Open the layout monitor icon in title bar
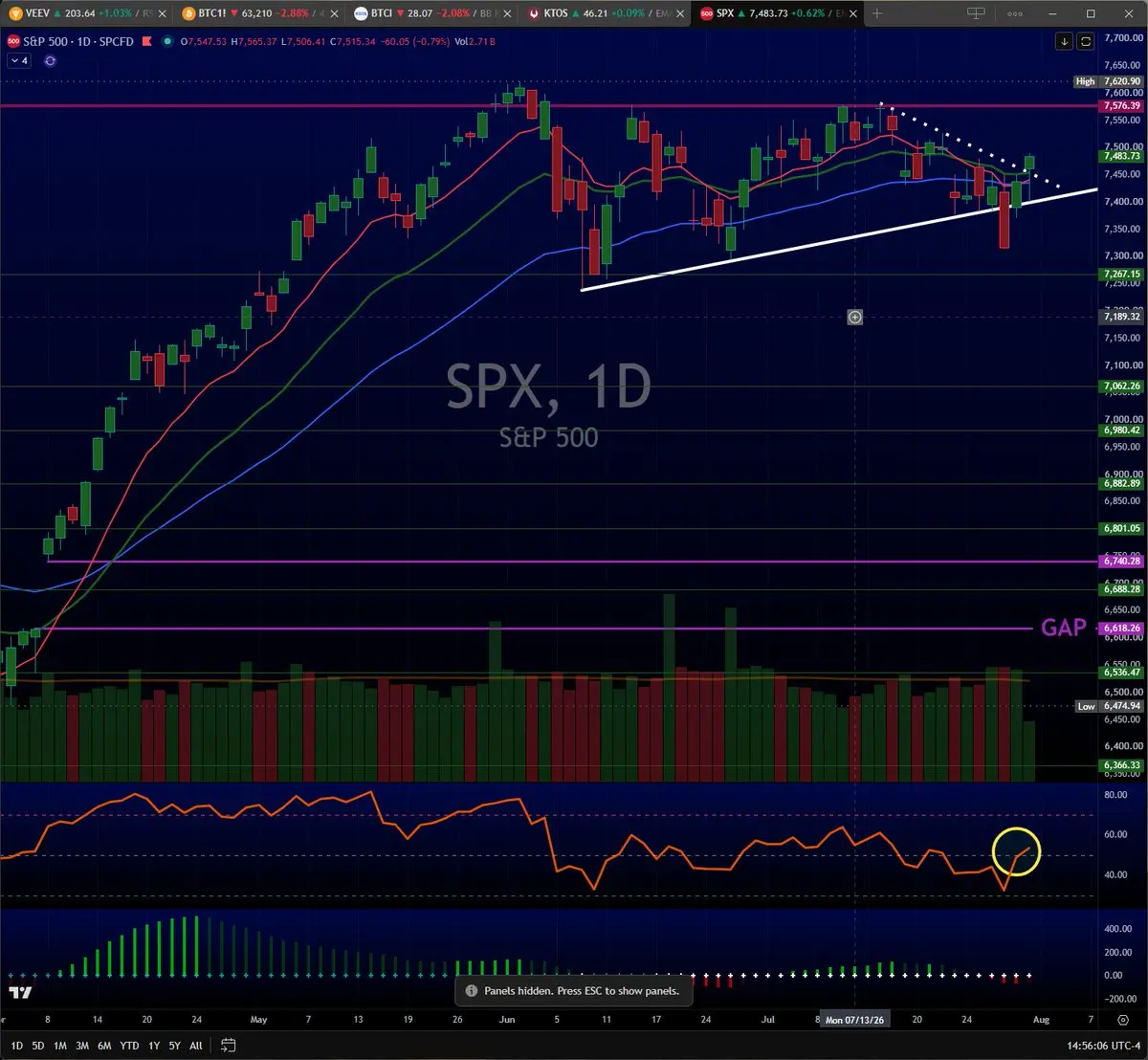This screenshot has width=1148, height=1060. [976, 13]
